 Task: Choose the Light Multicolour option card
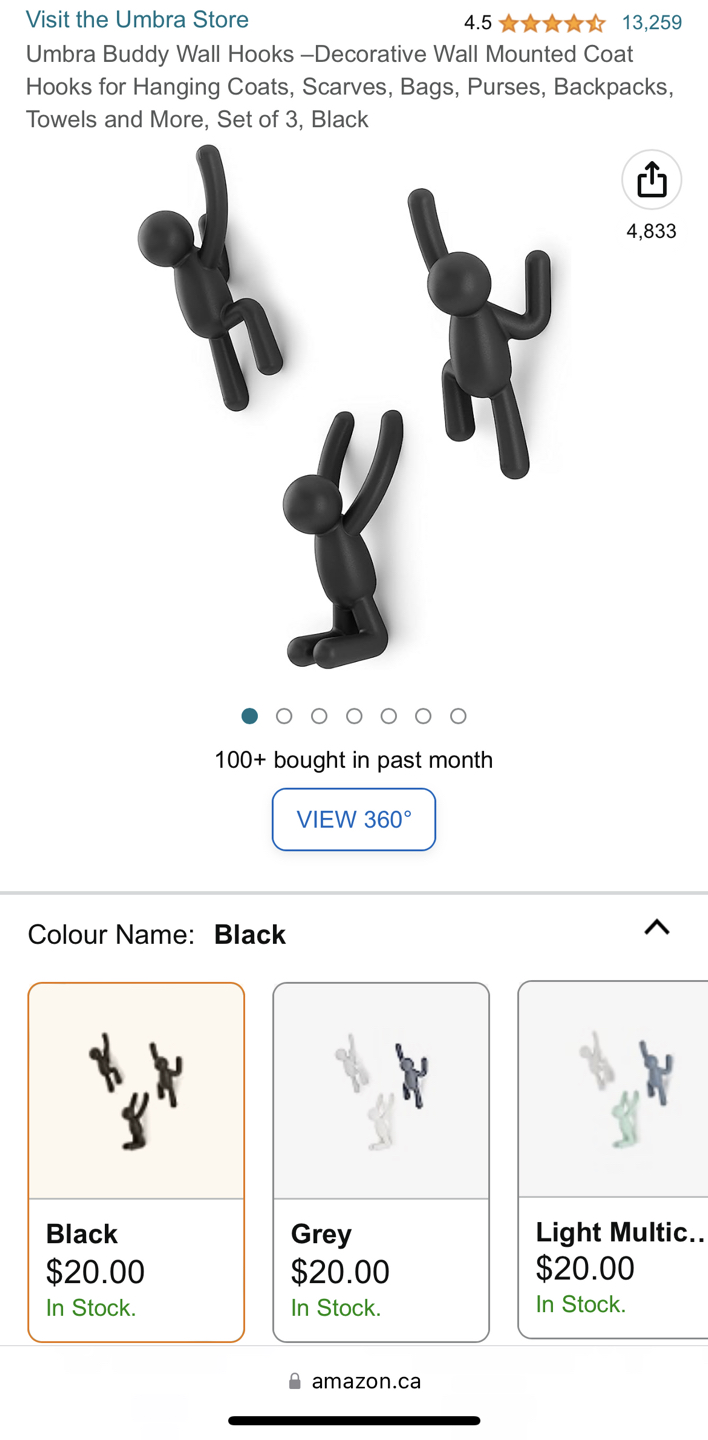pyautogui.click(x=613, y=1160)
